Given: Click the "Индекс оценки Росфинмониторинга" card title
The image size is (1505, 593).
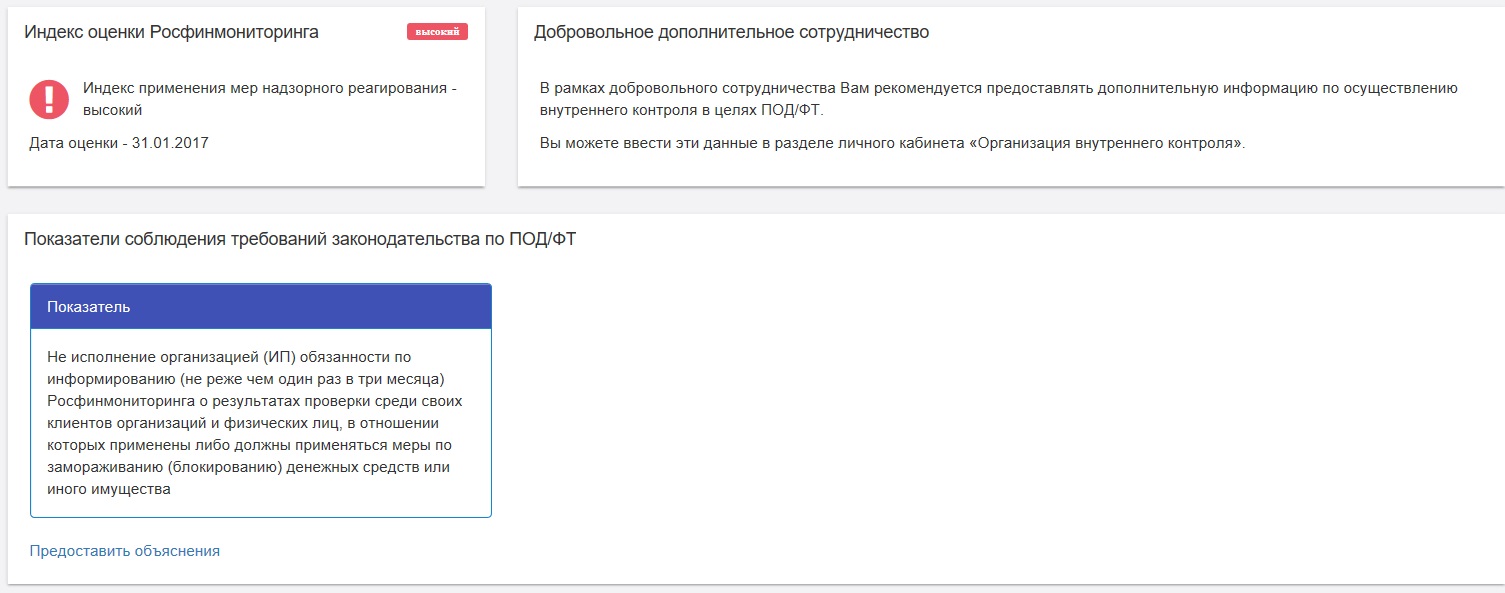Looking at the screenshot, I should pyautogui.click(x=172, y=32).
